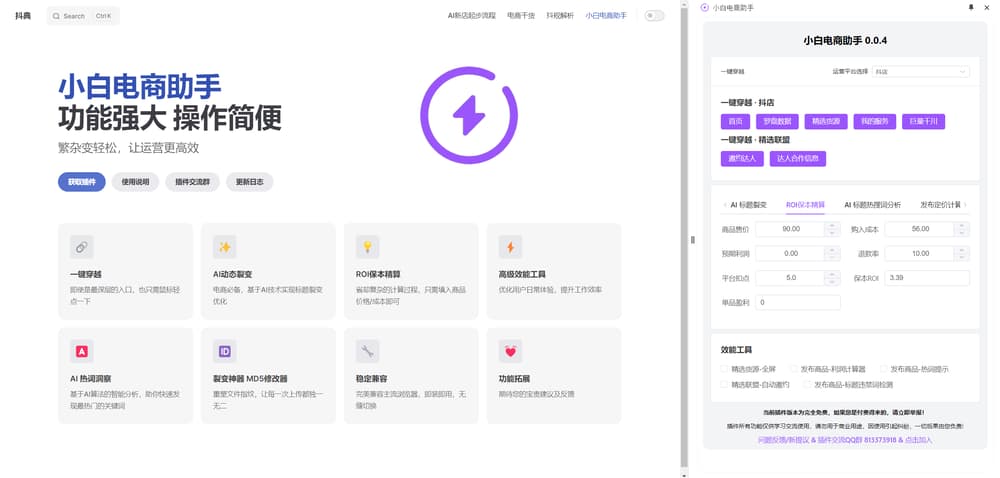Click the 商品售价 input field
Screen dimensions: 1000x478
tap(790, 229)
